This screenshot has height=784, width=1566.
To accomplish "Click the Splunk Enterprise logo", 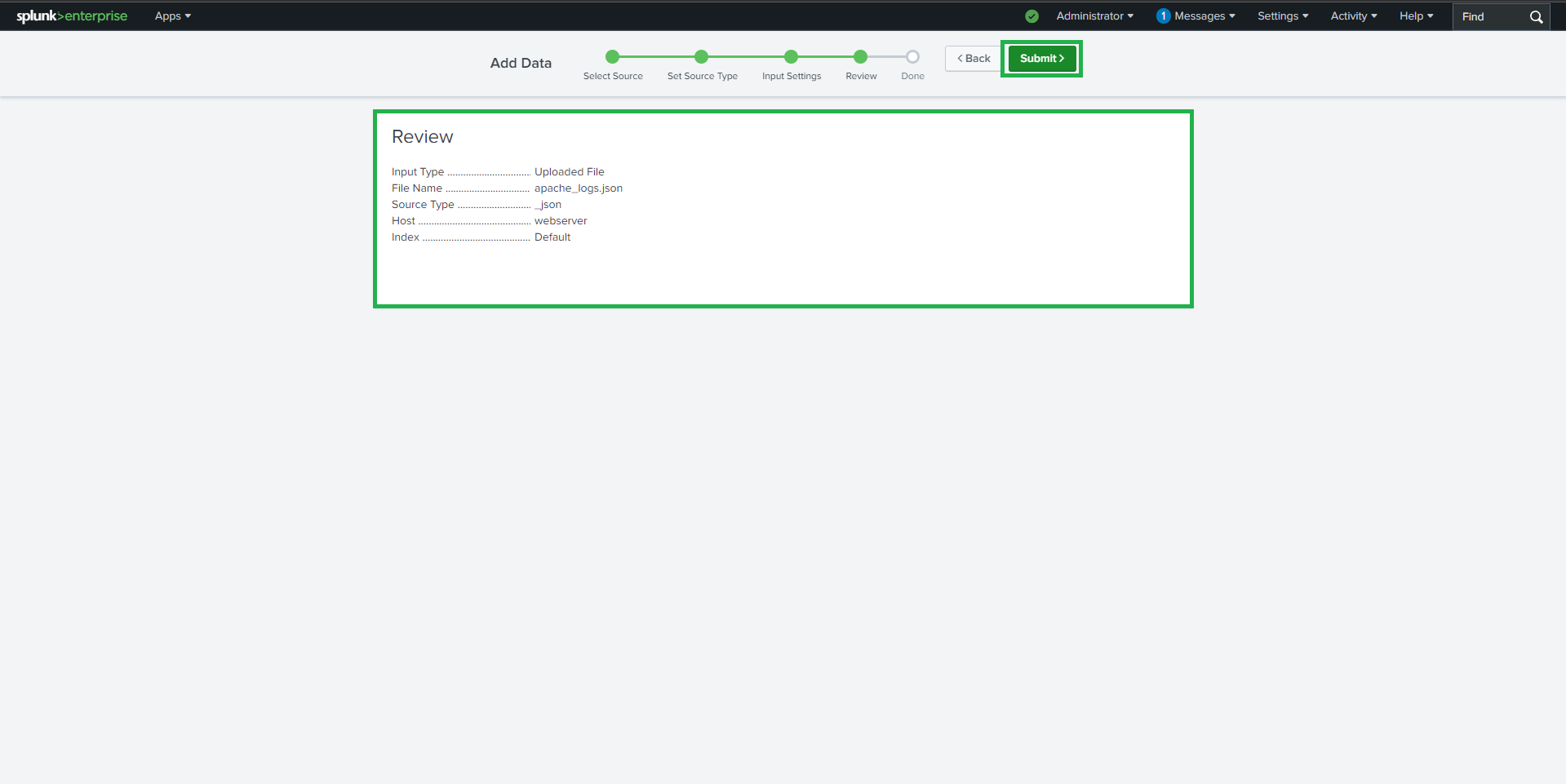I will pos(72,16).
